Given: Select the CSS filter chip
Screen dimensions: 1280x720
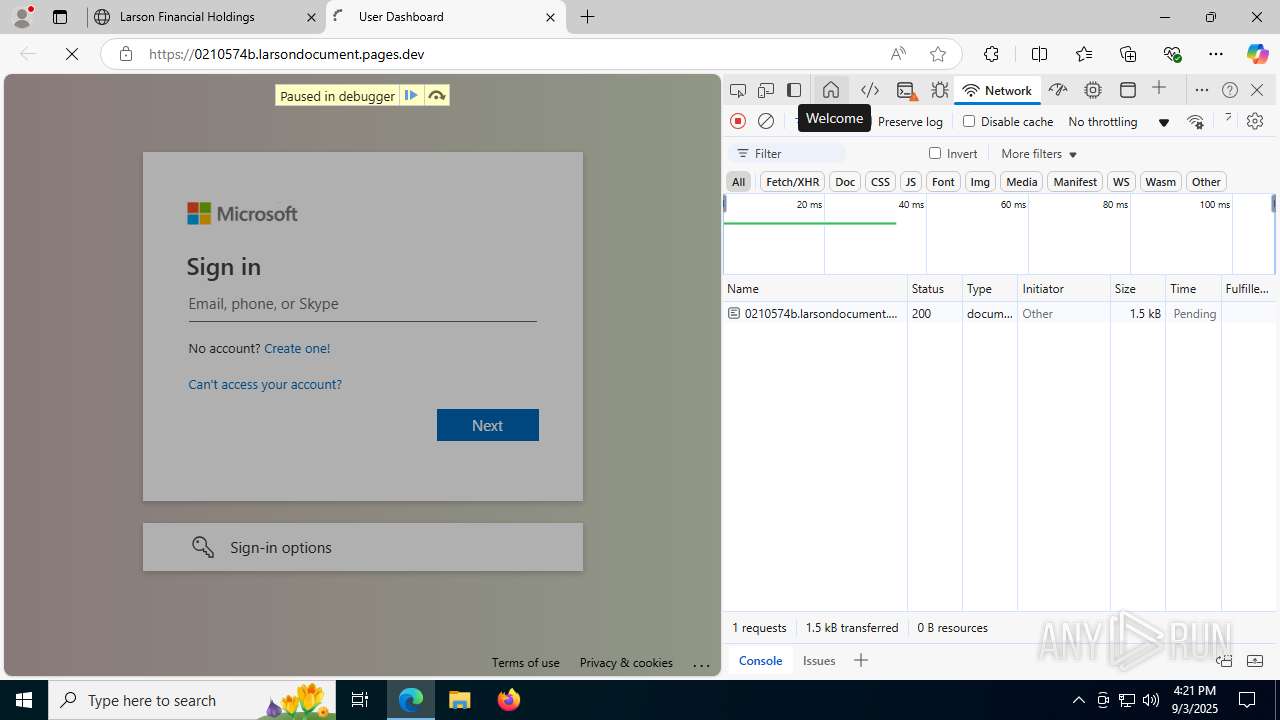Looking at the screenshot, I should click(x=880, y=182).
